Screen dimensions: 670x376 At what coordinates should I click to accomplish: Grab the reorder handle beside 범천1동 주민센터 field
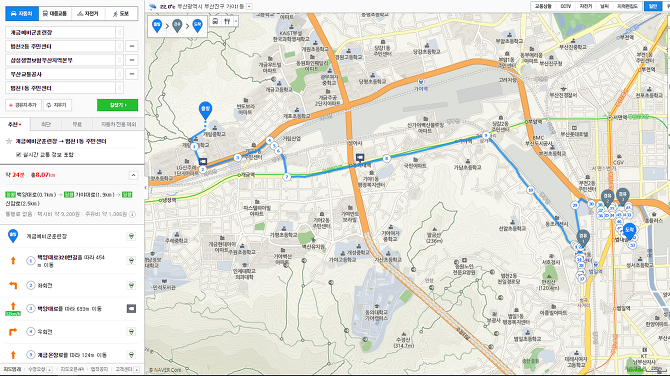coord(120,88)
